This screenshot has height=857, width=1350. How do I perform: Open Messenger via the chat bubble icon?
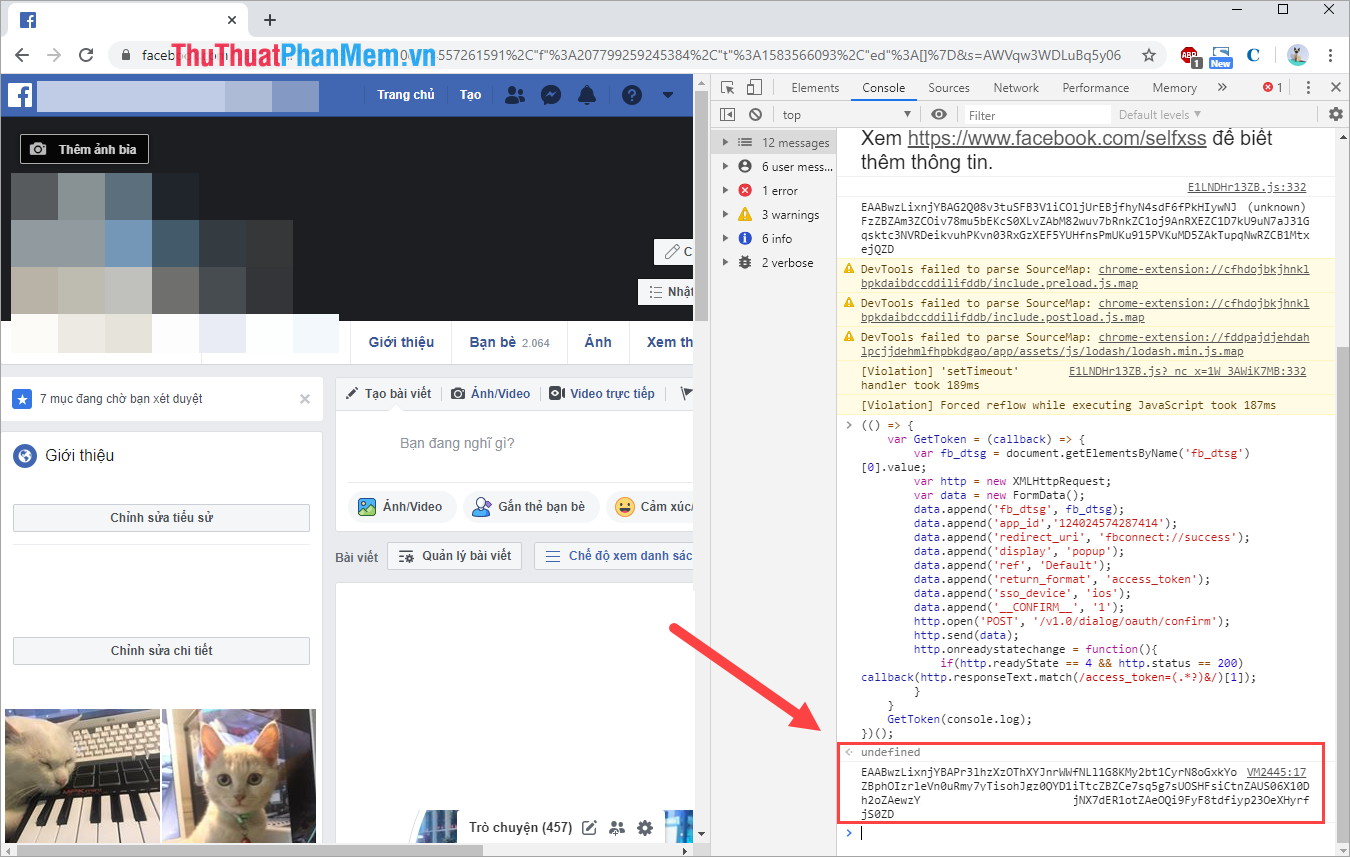(x=551, y=94)
